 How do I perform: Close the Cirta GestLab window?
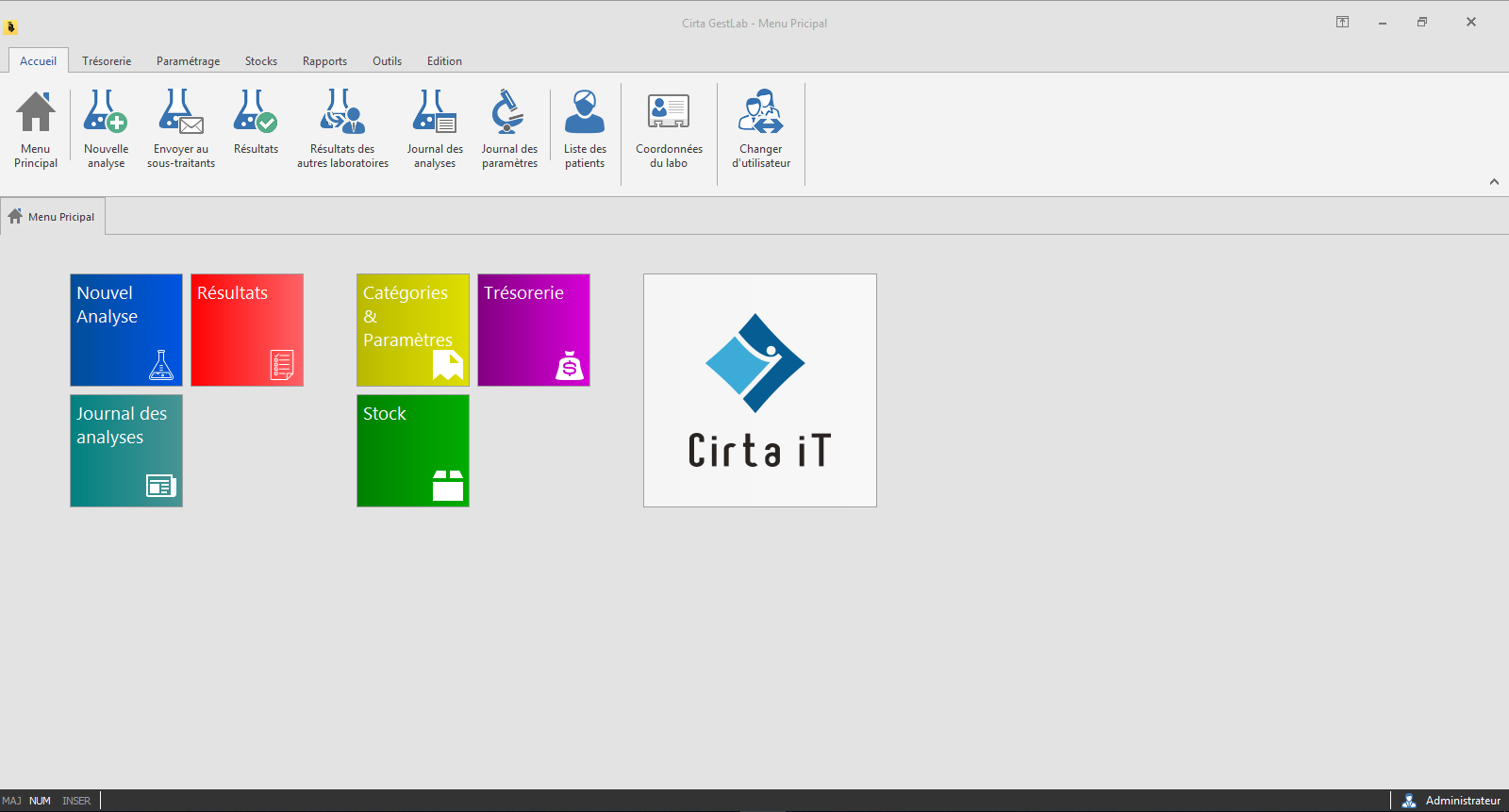[1470, 22]
